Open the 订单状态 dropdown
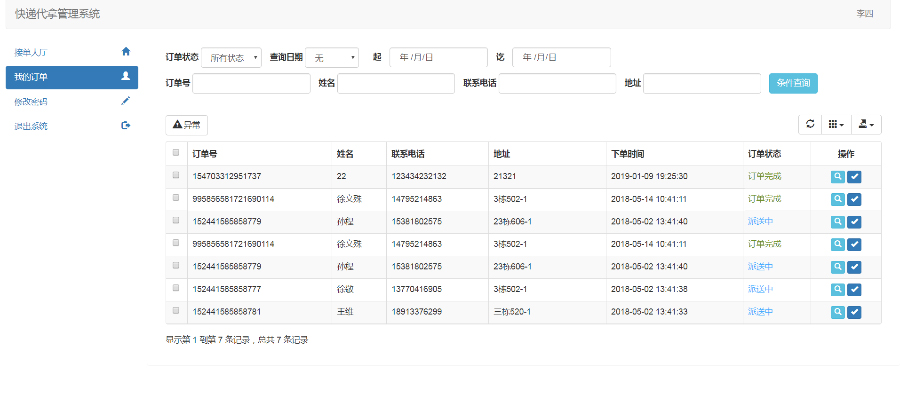 [231, 58]
